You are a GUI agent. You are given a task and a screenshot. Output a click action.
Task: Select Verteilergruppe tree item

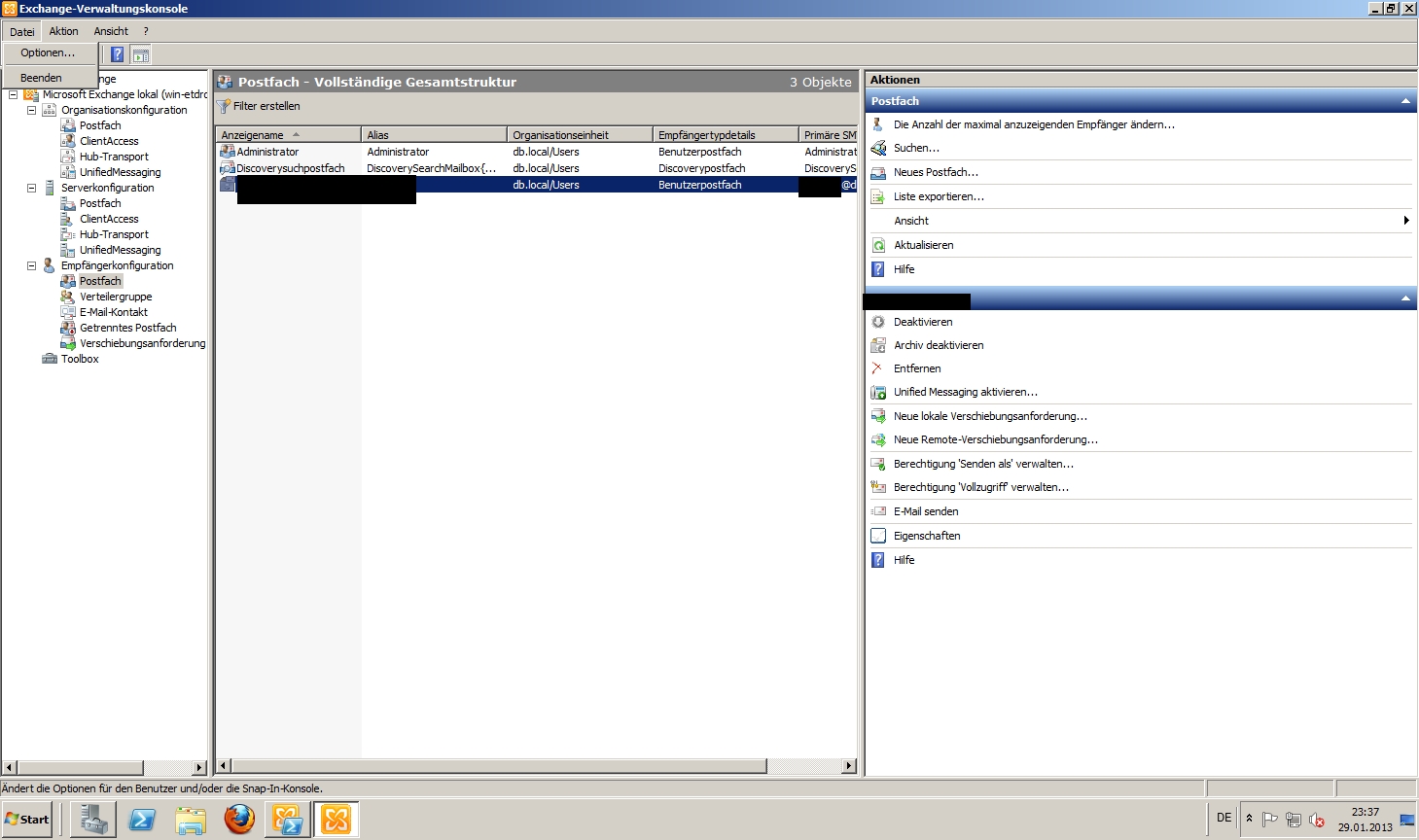116,297
